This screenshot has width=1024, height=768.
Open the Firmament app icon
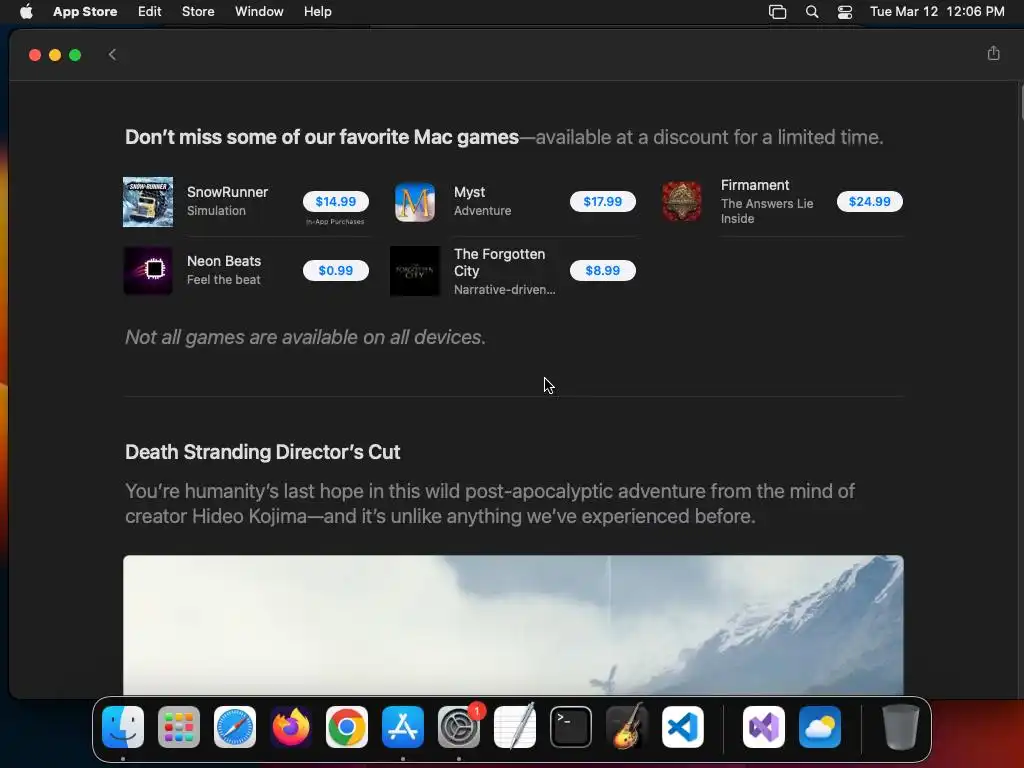pos(682,202)
